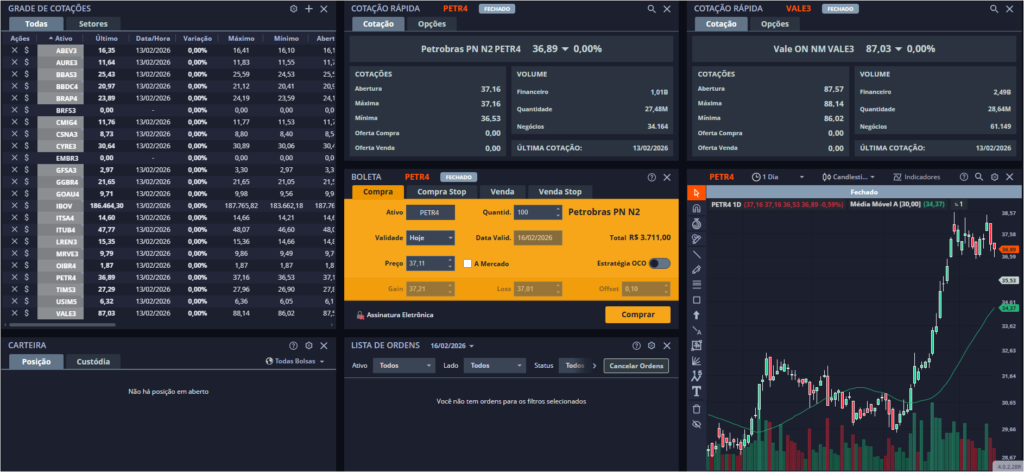This screenshot has height=472, width=1024.
Task: Open settings gear of Grade de Cotações
Action: click(x=293, y=9)
